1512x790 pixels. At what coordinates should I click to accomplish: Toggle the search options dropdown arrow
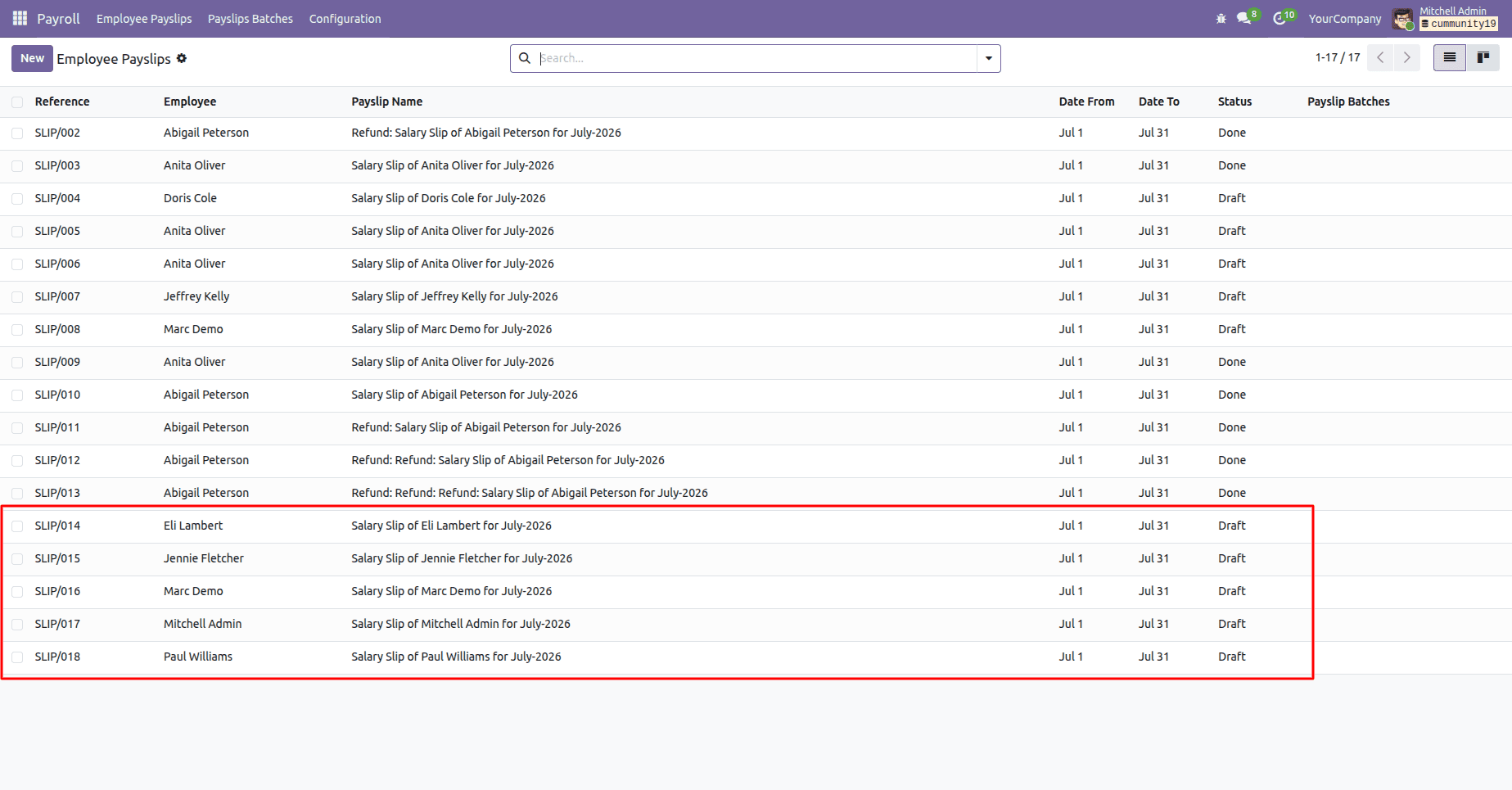(989, 58)
